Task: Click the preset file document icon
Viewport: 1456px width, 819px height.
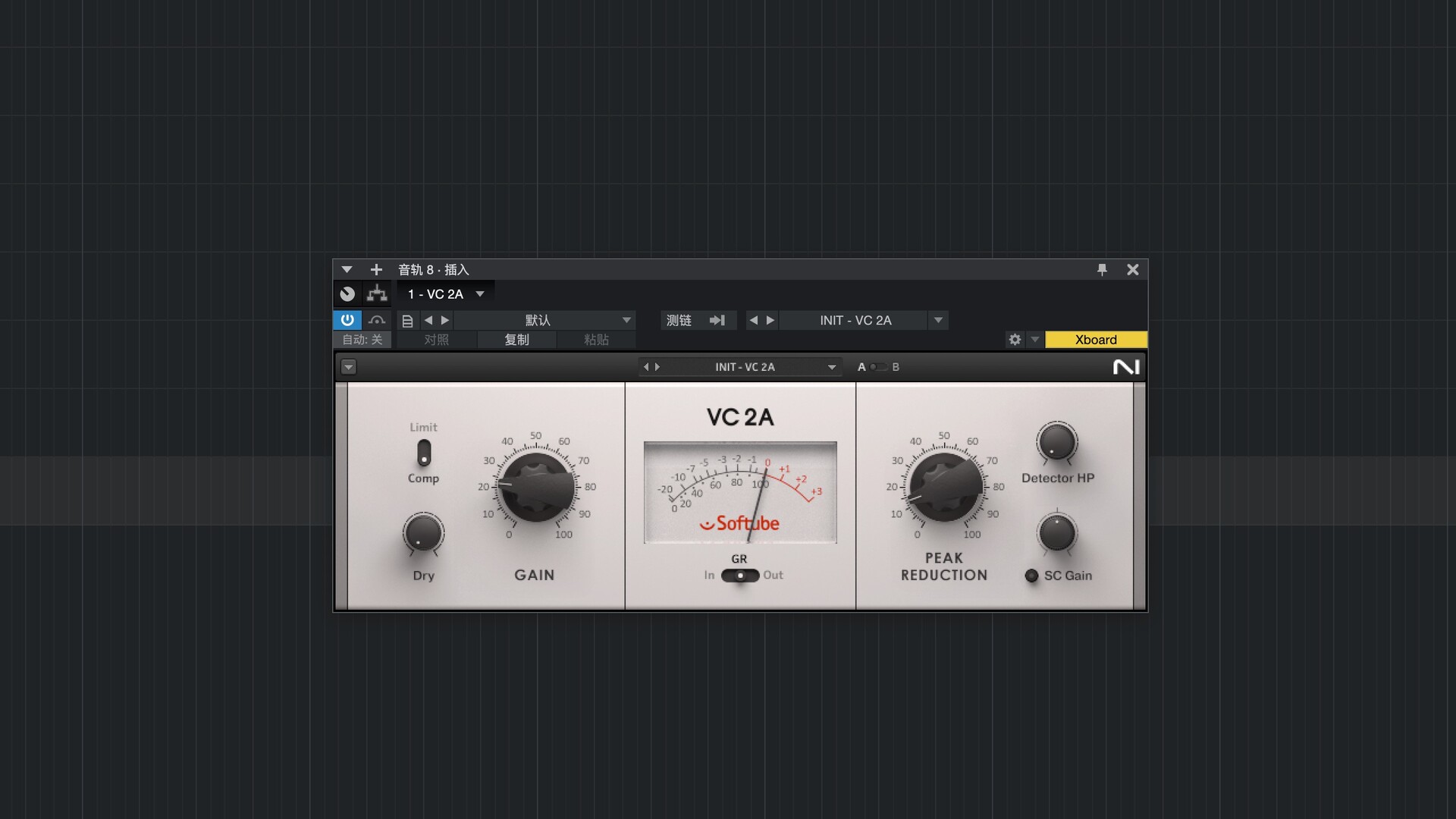Action: pyautogui.click(x=407, y=321)
